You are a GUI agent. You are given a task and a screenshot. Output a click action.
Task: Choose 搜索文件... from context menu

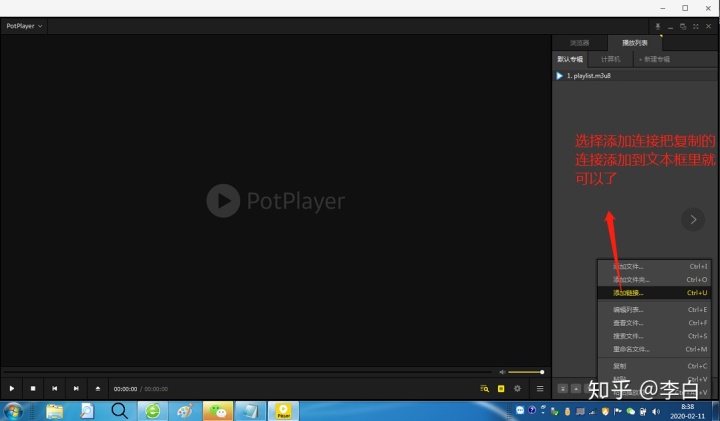click(x=654, y=336)
